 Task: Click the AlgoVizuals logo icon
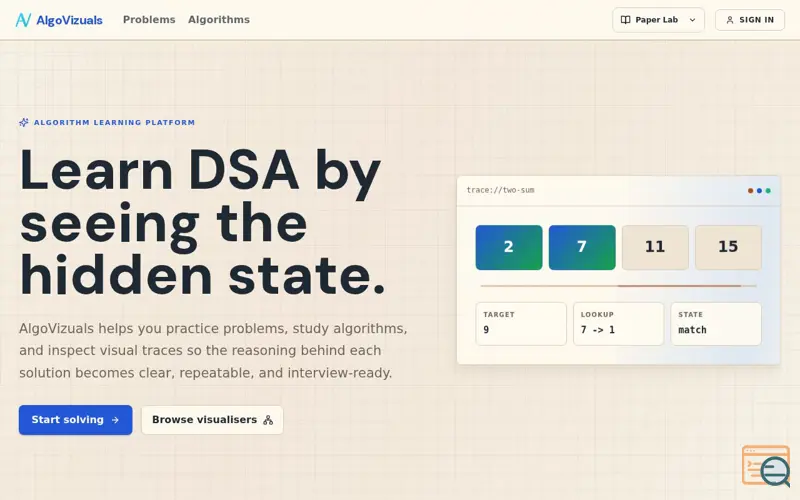23,20
